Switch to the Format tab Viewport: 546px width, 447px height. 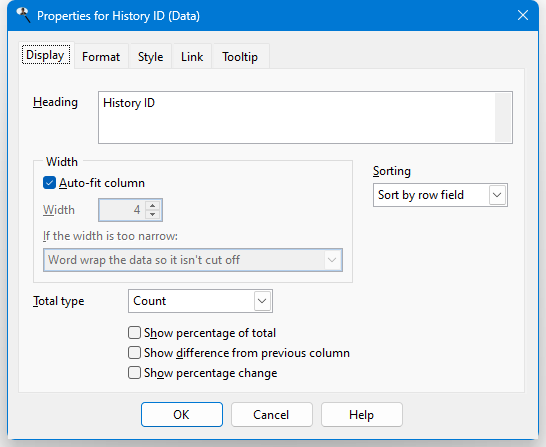tap(101, 56)
